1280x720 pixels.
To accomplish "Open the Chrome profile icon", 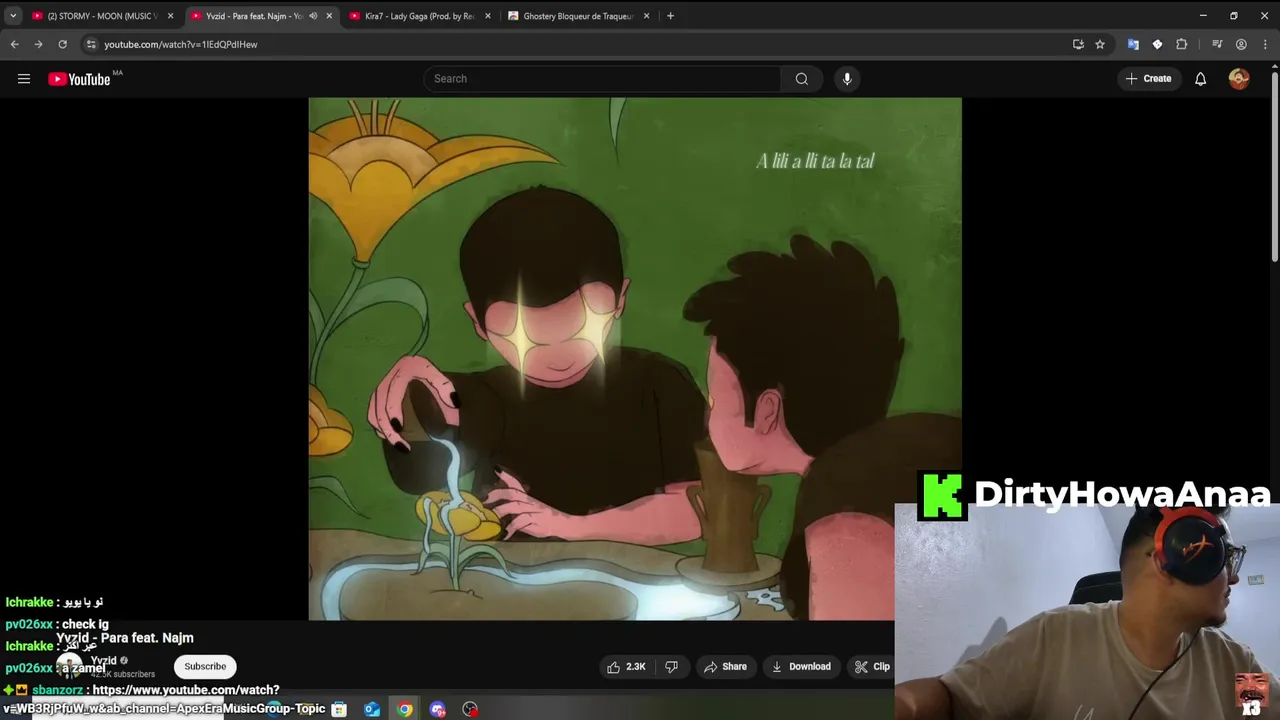I will [x=1241, y=44].
